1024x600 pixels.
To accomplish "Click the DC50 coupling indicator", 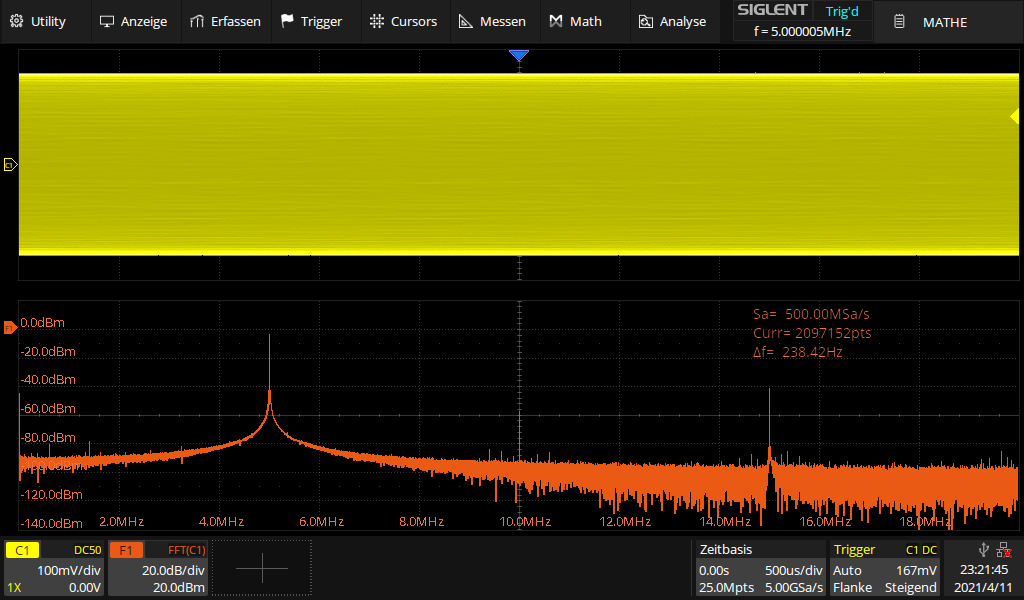I will [x=88, y=550].
